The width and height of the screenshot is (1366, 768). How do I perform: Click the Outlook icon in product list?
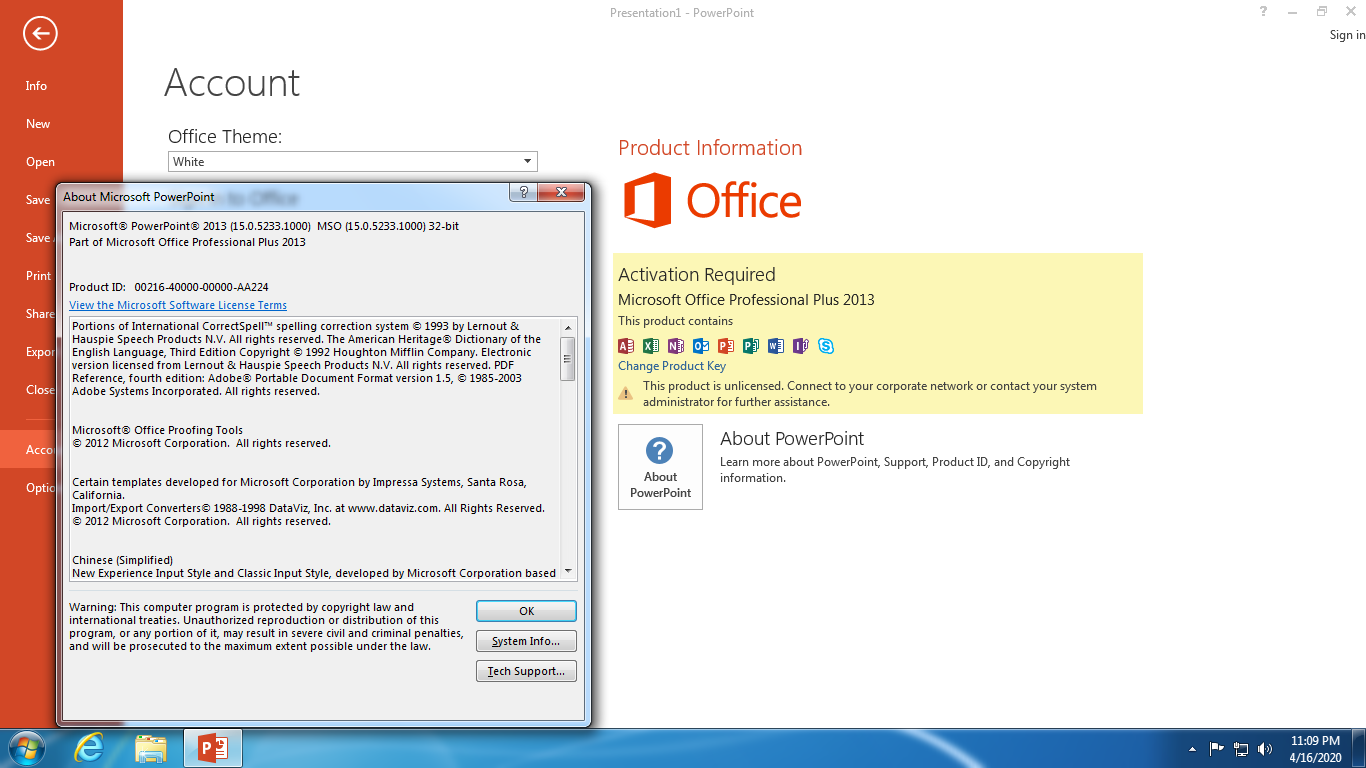[701, 346]
